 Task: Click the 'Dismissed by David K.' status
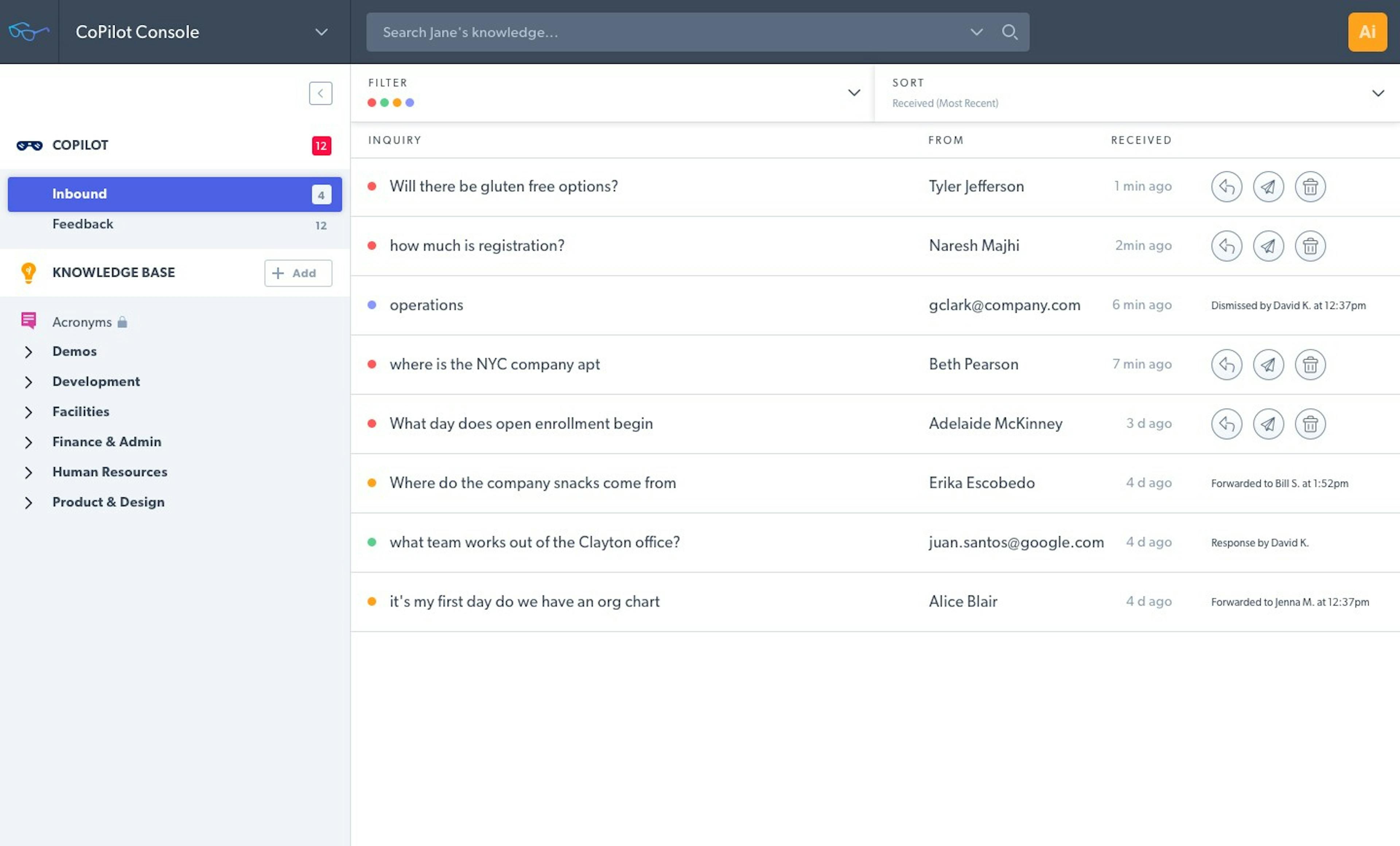[x=1288, y=306]
